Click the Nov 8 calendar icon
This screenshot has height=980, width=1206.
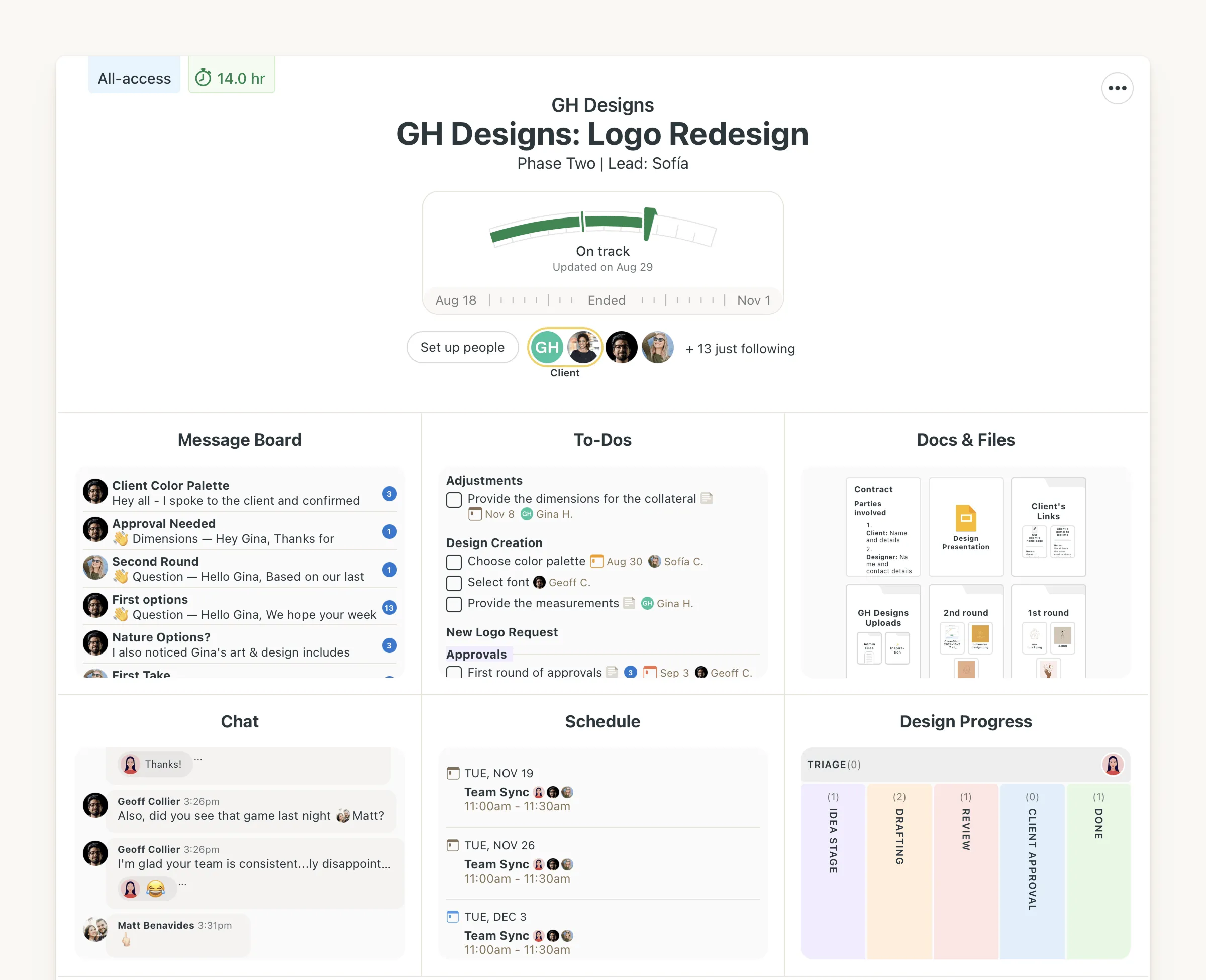475,514
